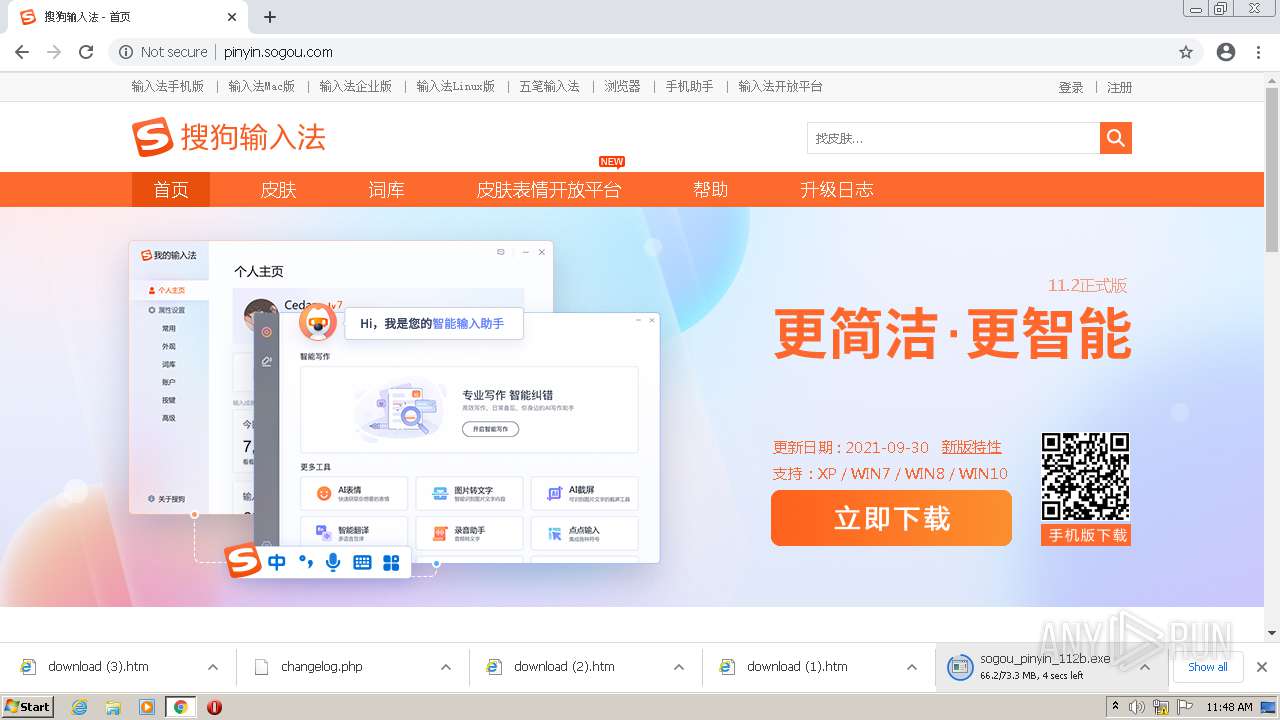Open Chrome profile avatar
Viewport: 1280px width, 720px height.
[1226, 52]
